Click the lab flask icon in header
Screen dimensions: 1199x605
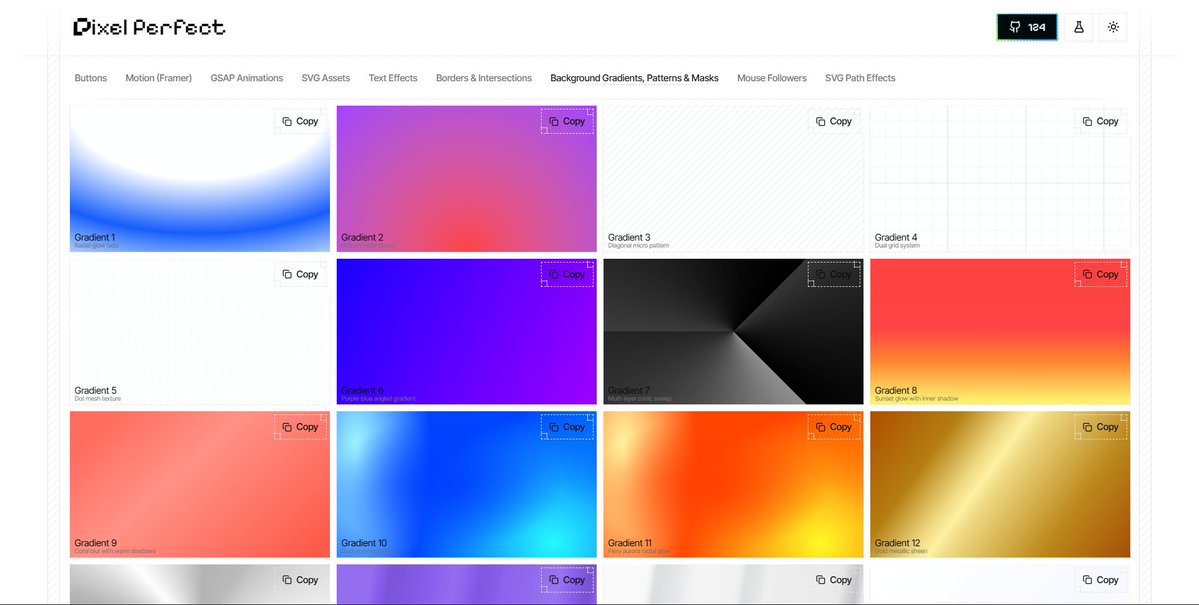coord(1078,27)
